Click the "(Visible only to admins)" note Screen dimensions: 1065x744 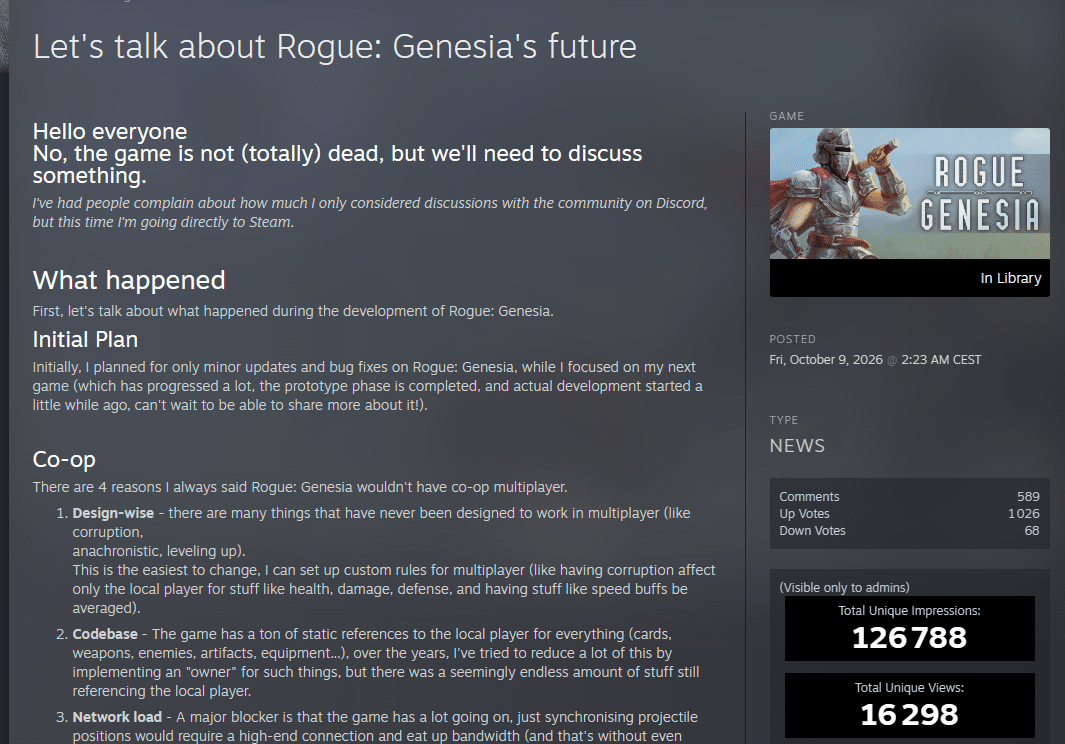click(844, 587)
